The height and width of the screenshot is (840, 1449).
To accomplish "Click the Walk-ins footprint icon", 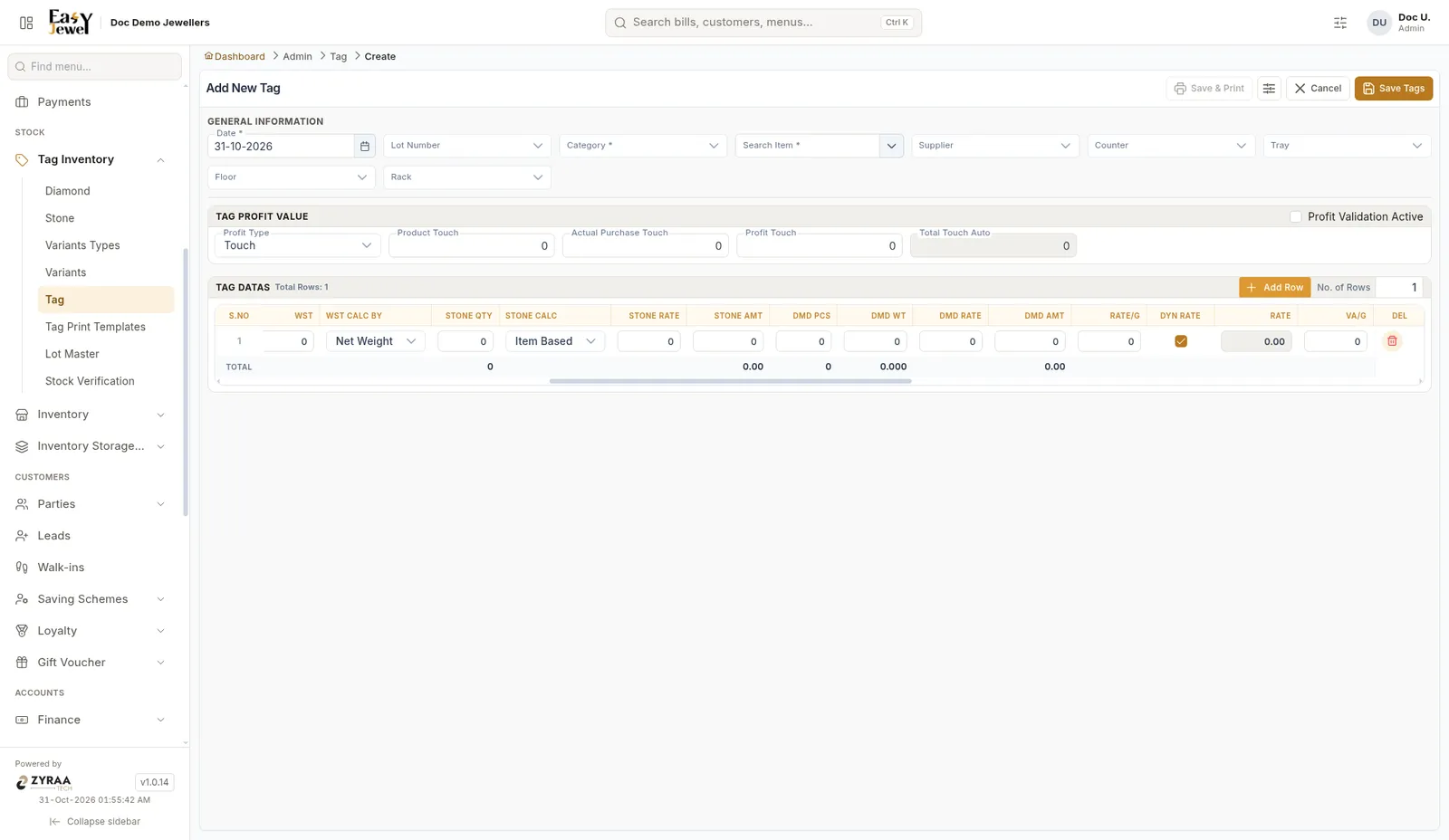I will [22, 568].
